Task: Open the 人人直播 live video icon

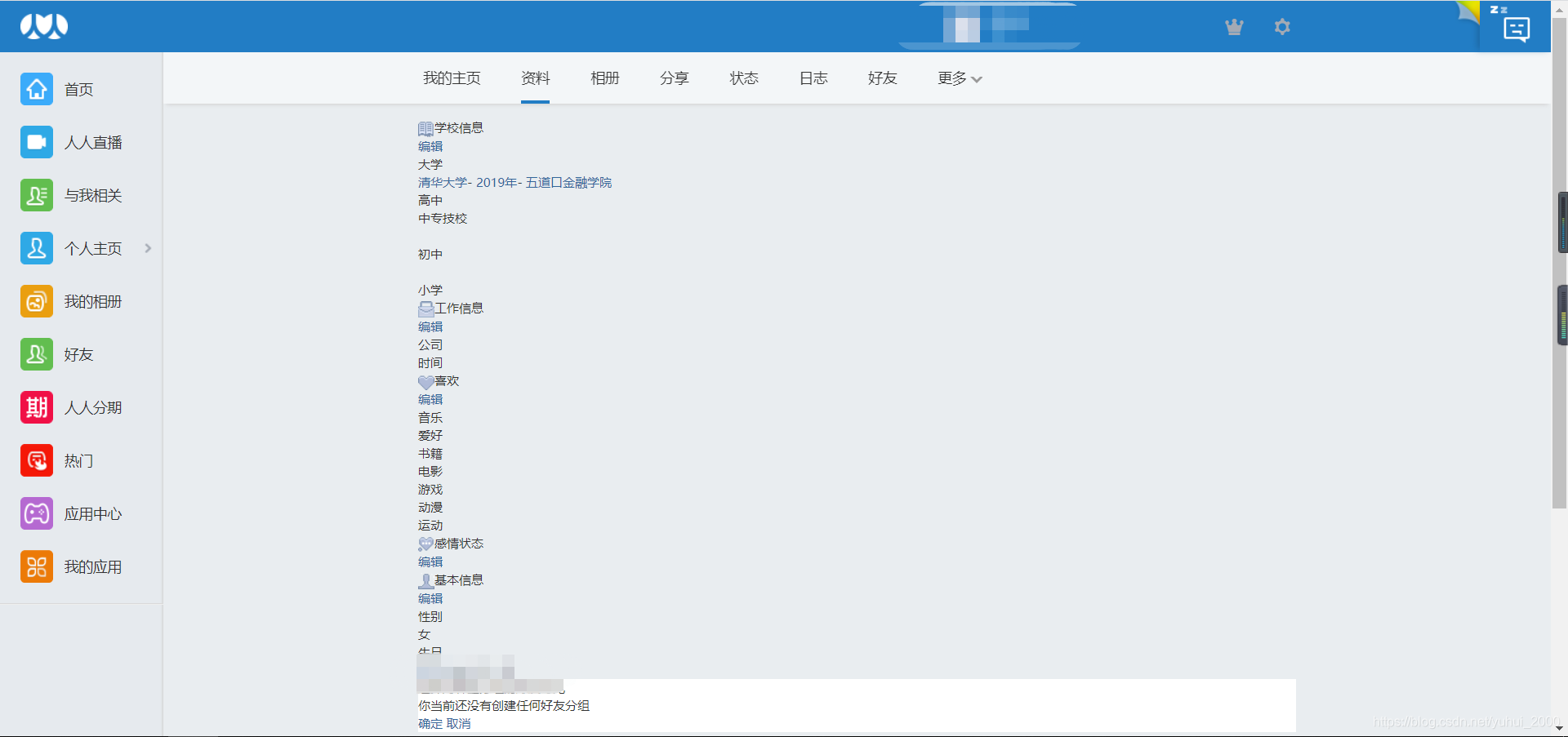Action: [x=37, y=142]
